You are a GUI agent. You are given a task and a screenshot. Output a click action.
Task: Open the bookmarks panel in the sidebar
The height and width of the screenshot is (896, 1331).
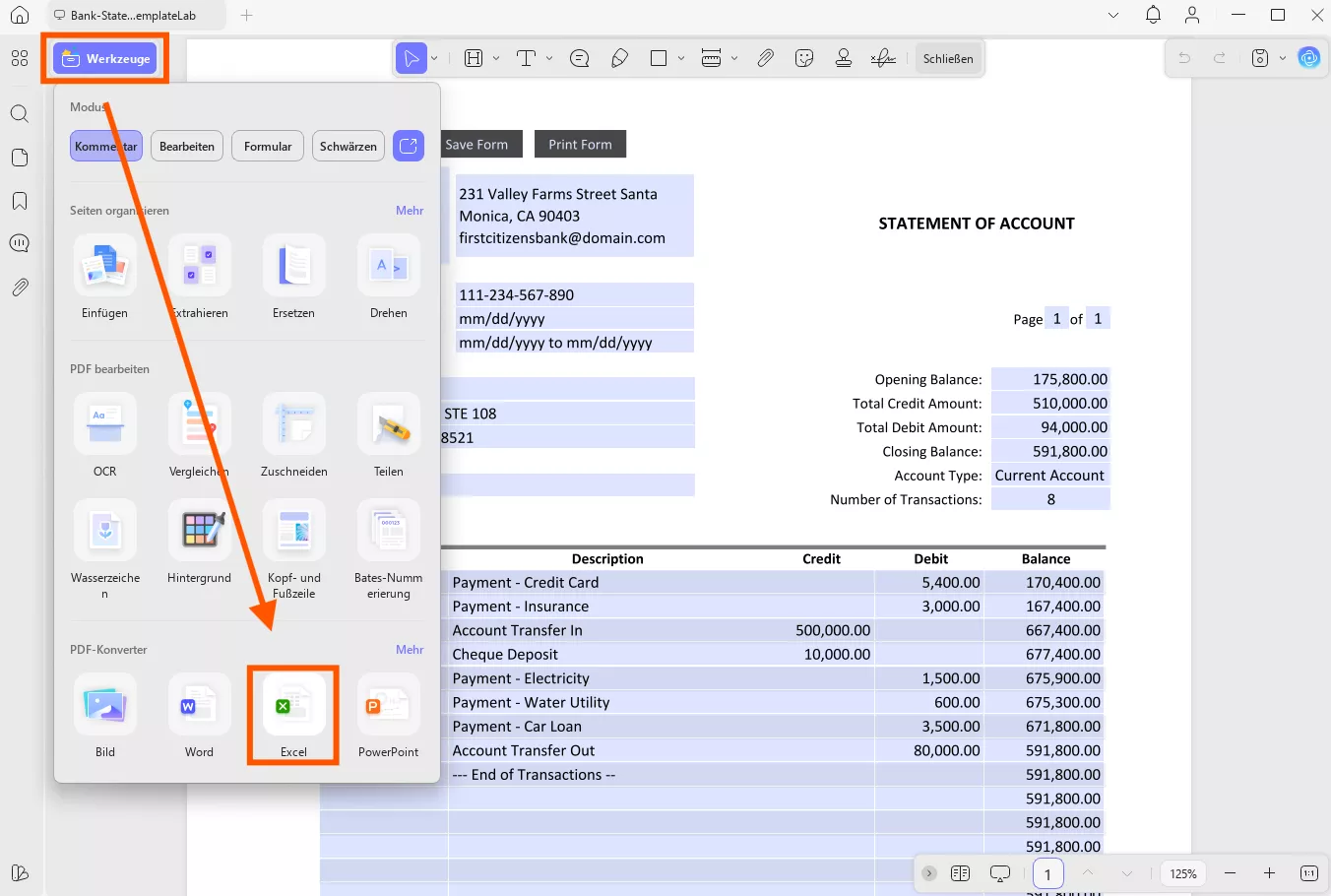click(x=19, y=199)
